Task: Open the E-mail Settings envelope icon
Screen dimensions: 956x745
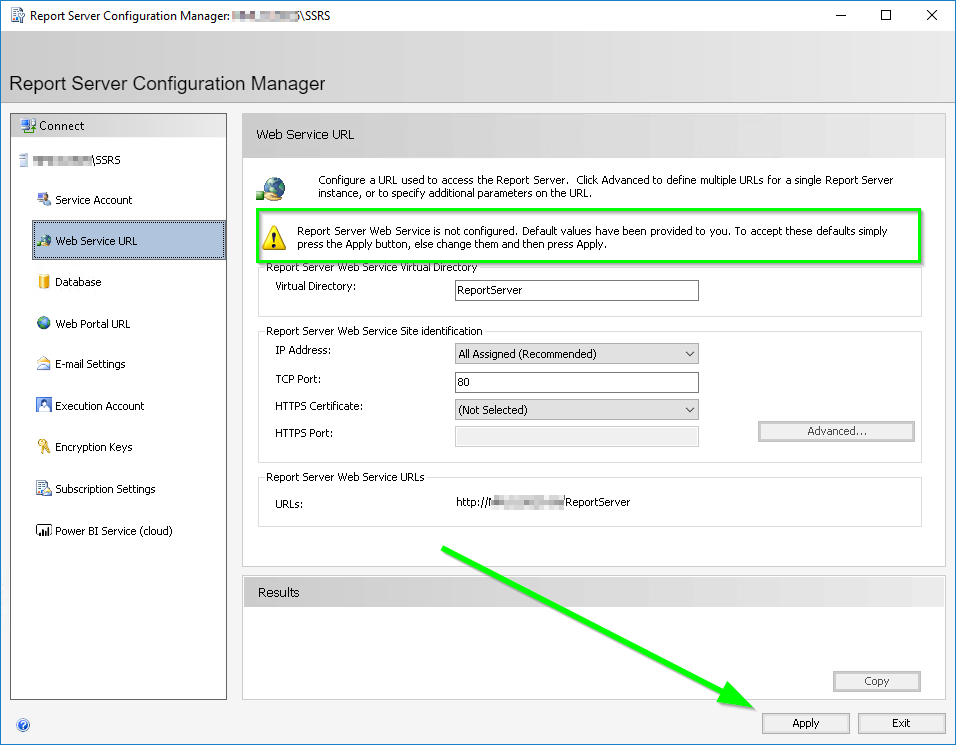Action: 44,364
